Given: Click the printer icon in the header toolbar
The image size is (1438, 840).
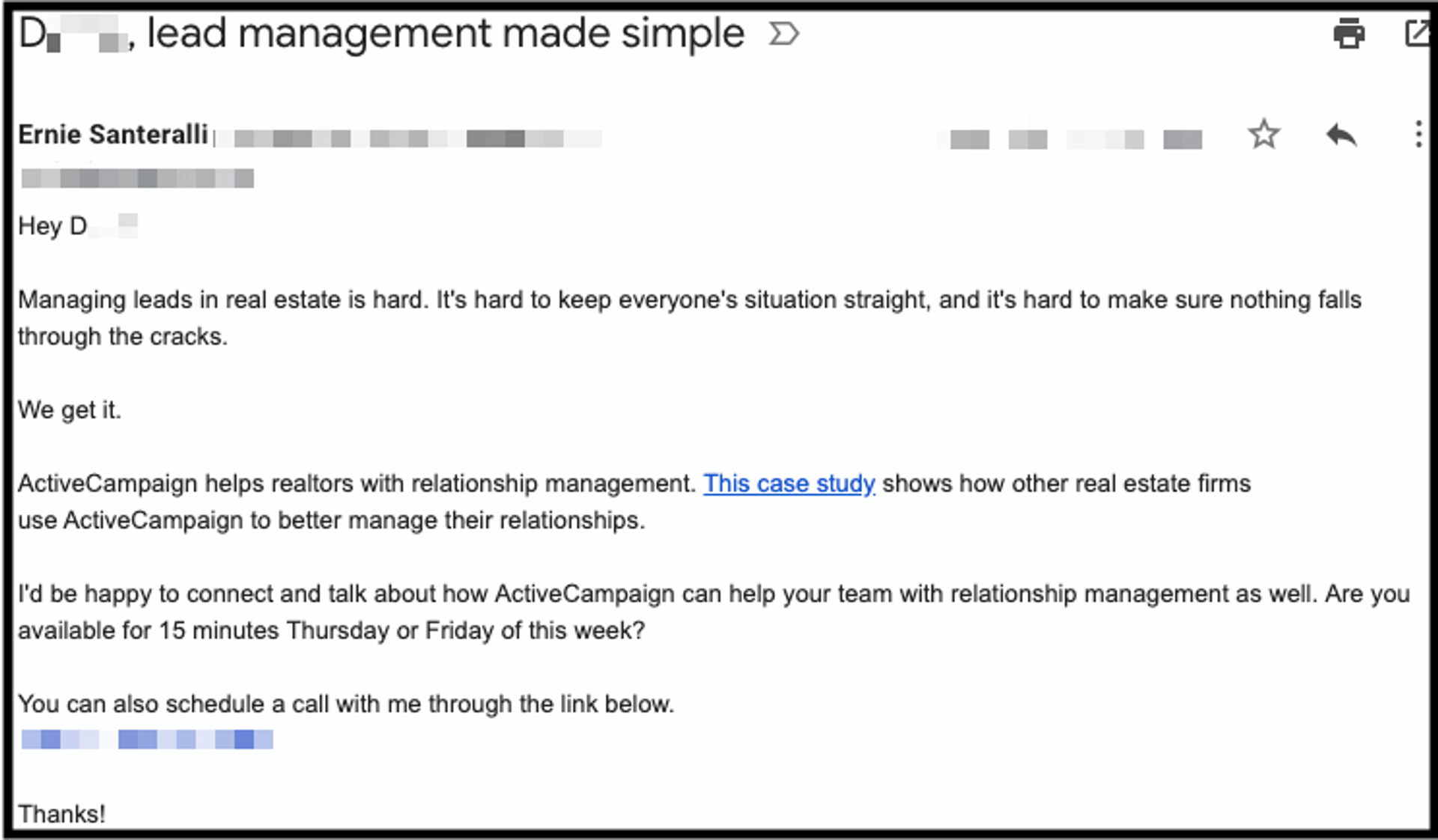Looking at the screenshot, I should (x=1350, y=34).
